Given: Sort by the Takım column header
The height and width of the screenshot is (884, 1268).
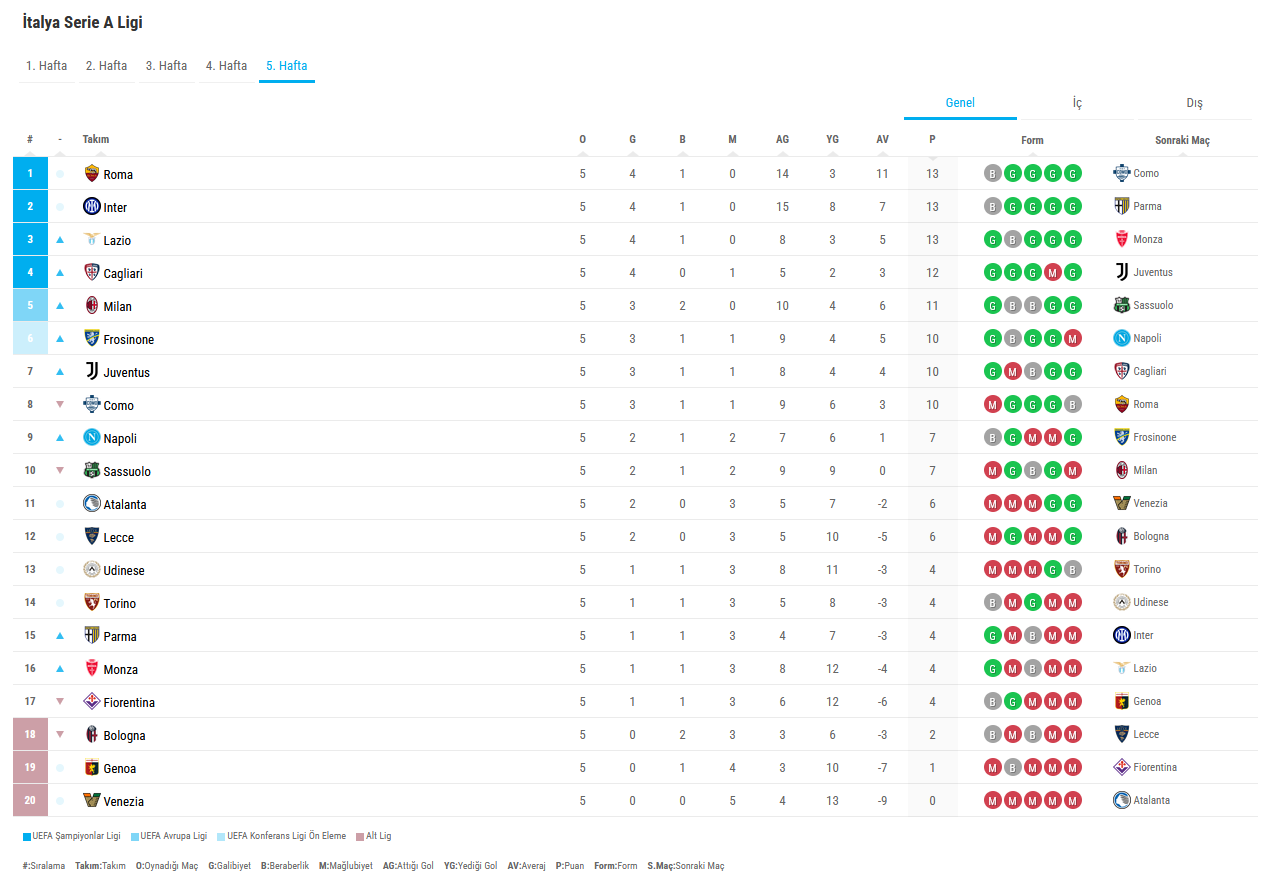Looking at the screenshot, I should point(96,140).
